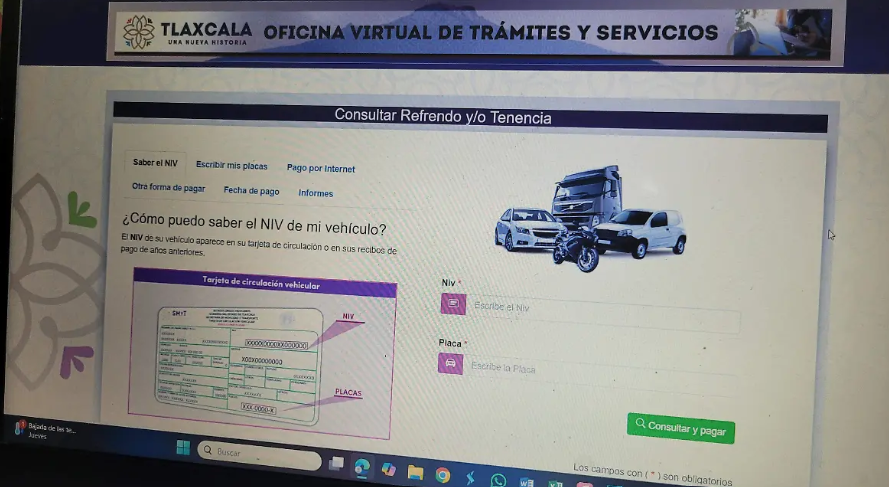
Task: Open Google Chrome from taskbar
Action: coord(442,475)
